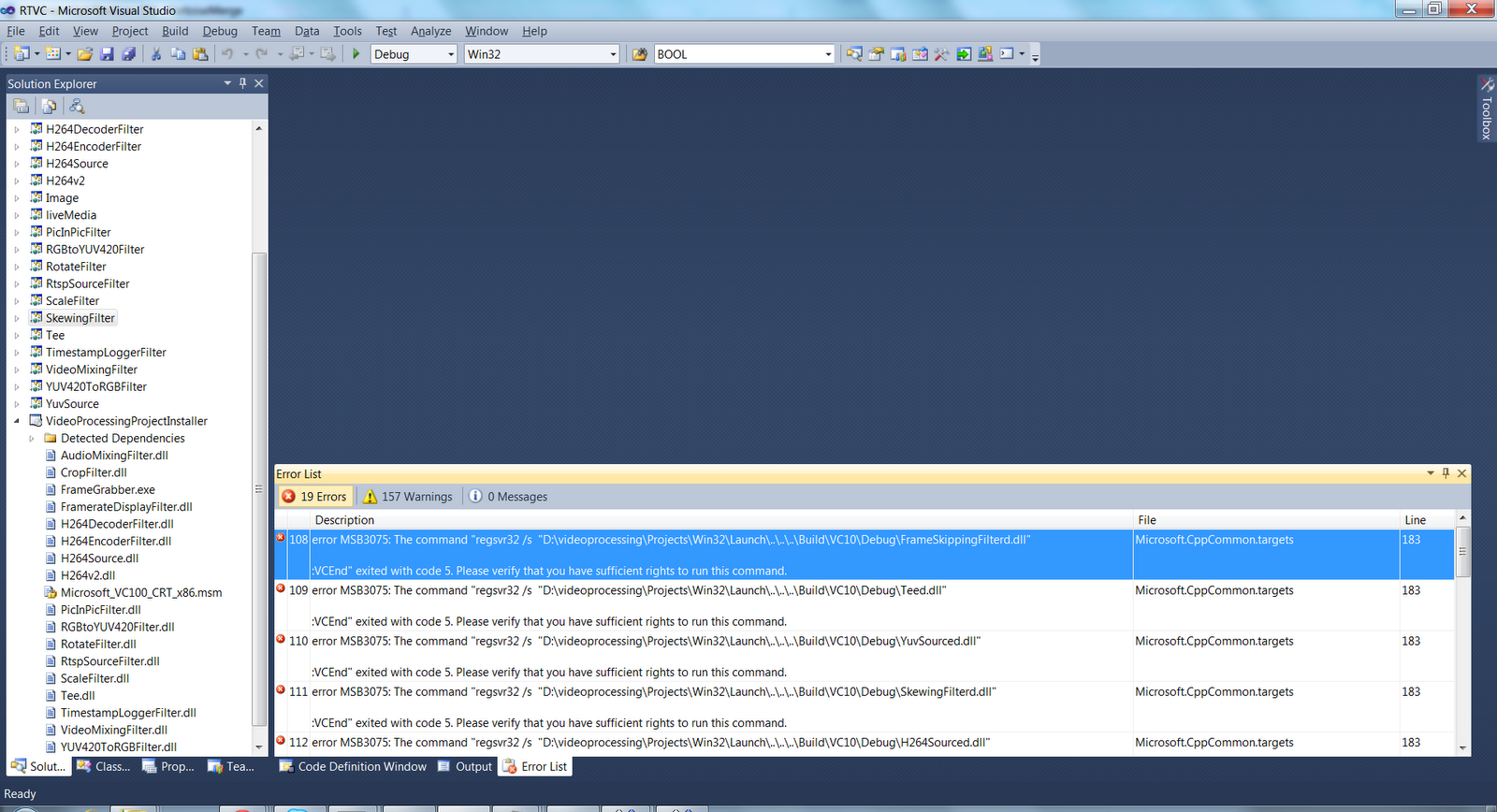Screen dimensions: 1497x812
Task: Open Error List window position dropdown arrow
Action: (1430, 473)
